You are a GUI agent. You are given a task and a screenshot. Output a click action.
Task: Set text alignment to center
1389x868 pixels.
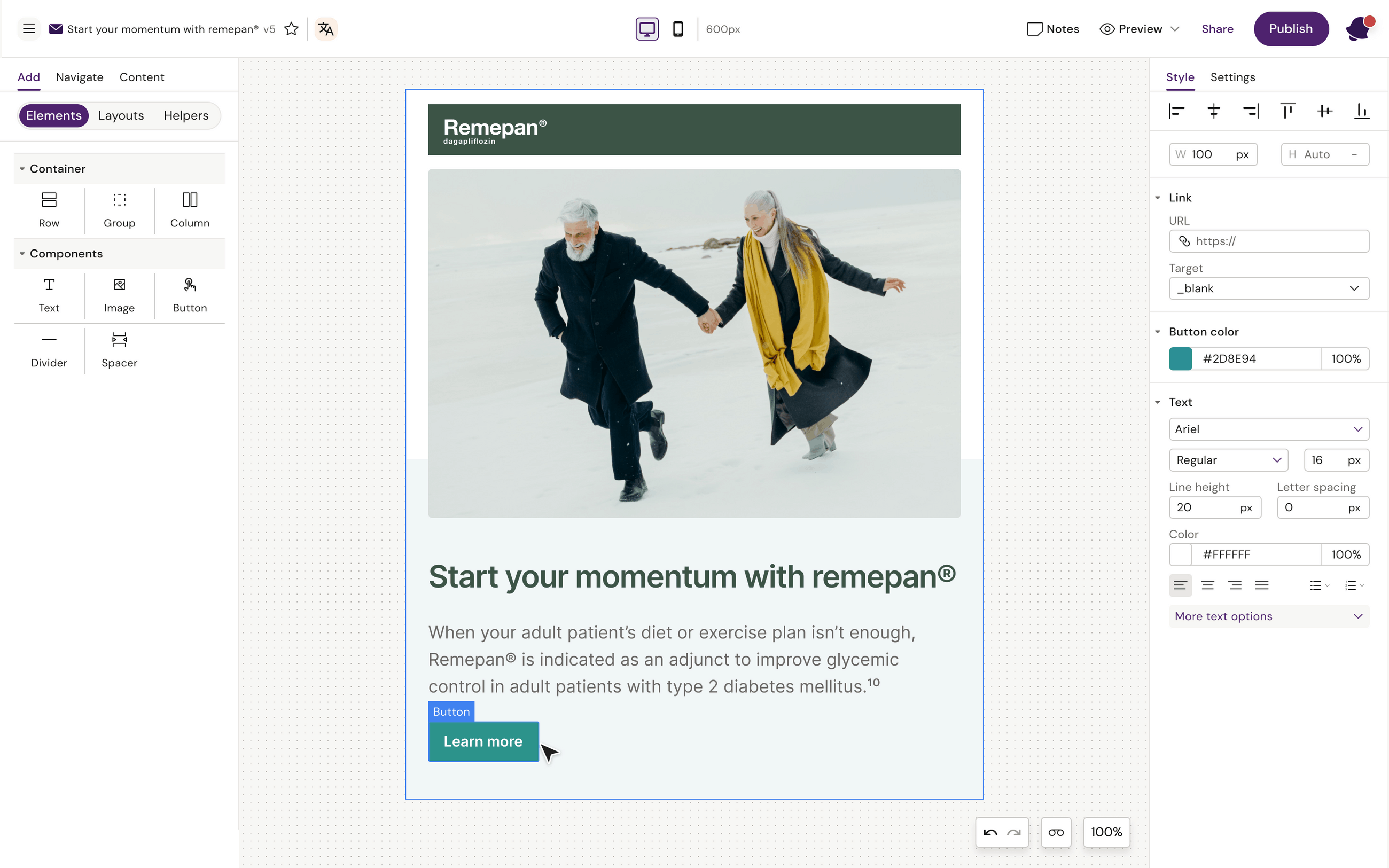[1207, 585]
